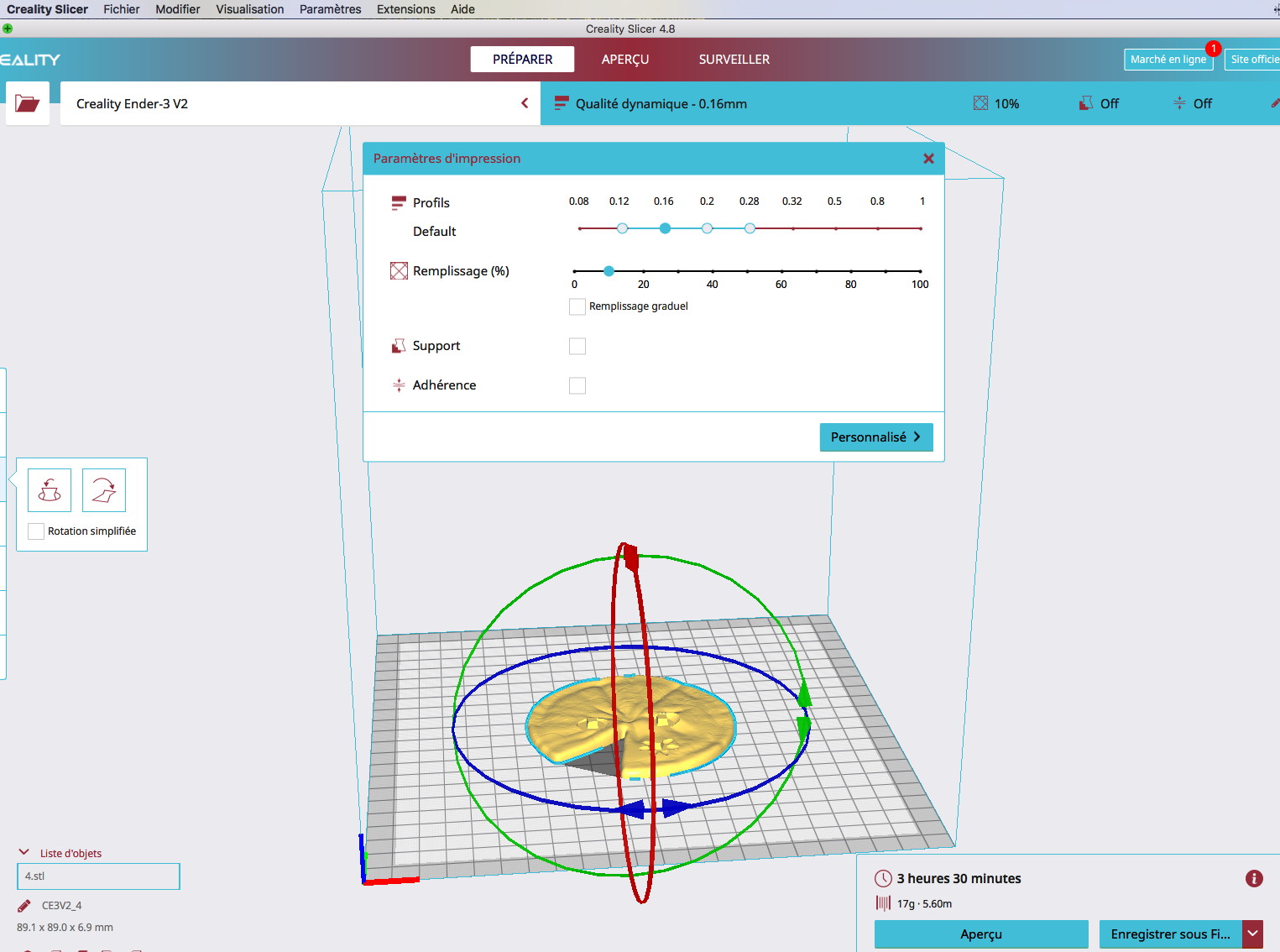The width and height of the screenshot is (1280, 952).
Task: Click the reset rotation icon
Action: pyautogui.click(x=50, y=490)
